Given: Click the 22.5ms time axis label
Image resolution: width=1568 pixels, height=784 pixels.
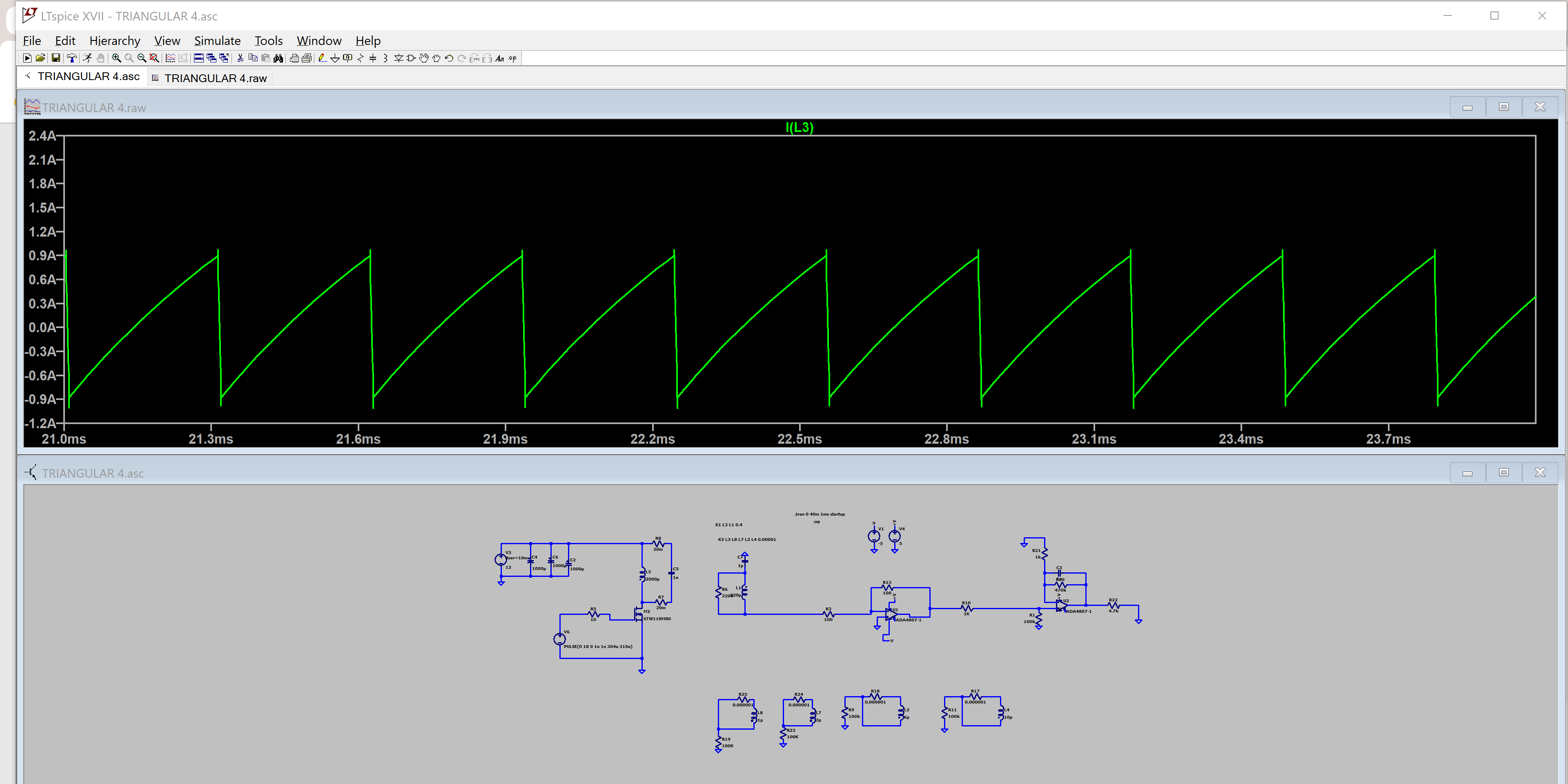Looking at the screenshot, I should click(799, 439).
